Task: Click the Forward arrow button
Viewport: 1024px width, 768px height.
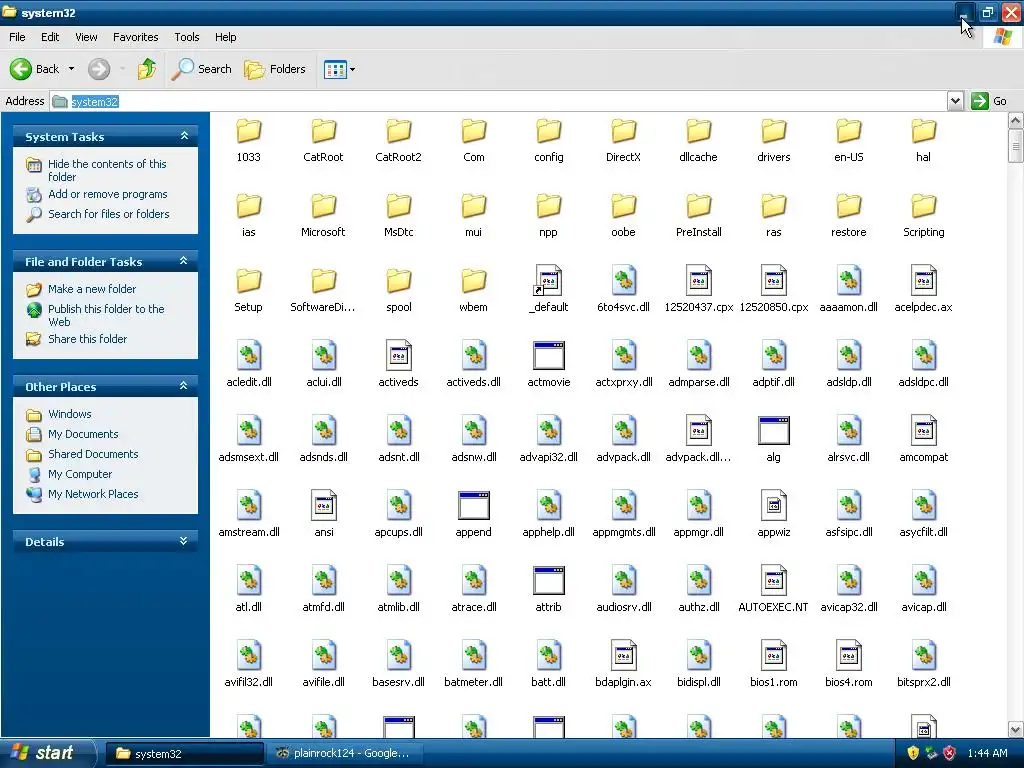Action: coord(99,69)
